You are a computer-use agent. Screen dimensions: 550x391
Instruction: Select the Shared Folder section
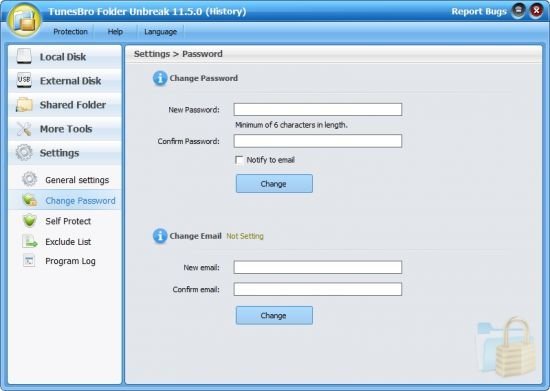[65, 105]
